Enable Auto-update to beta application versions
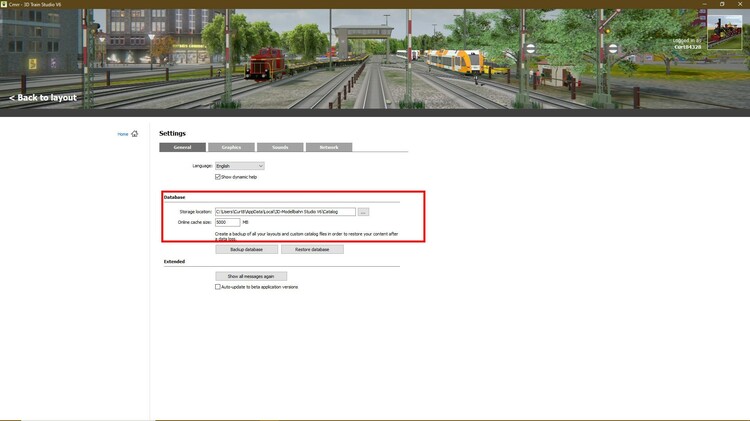The image size is (750, 421). click(218, 287)
